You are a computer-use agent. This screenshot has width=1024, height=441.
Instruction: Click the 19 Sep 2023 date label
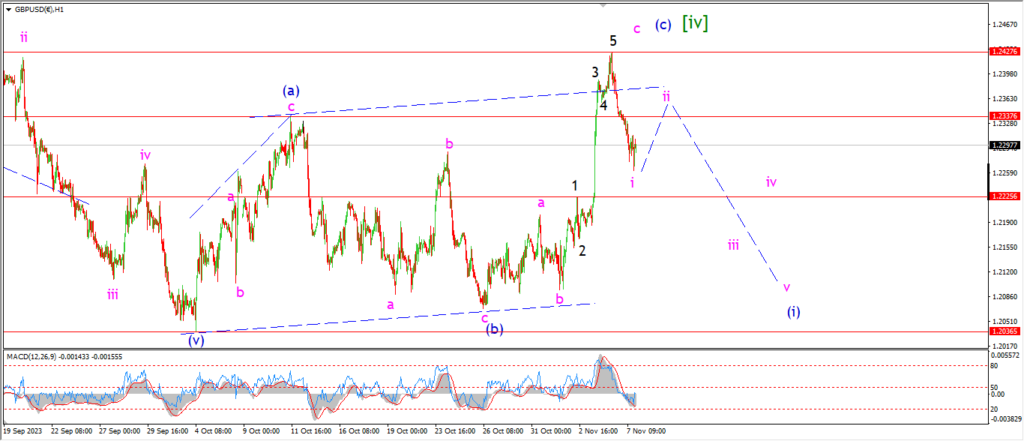(22, 433)
